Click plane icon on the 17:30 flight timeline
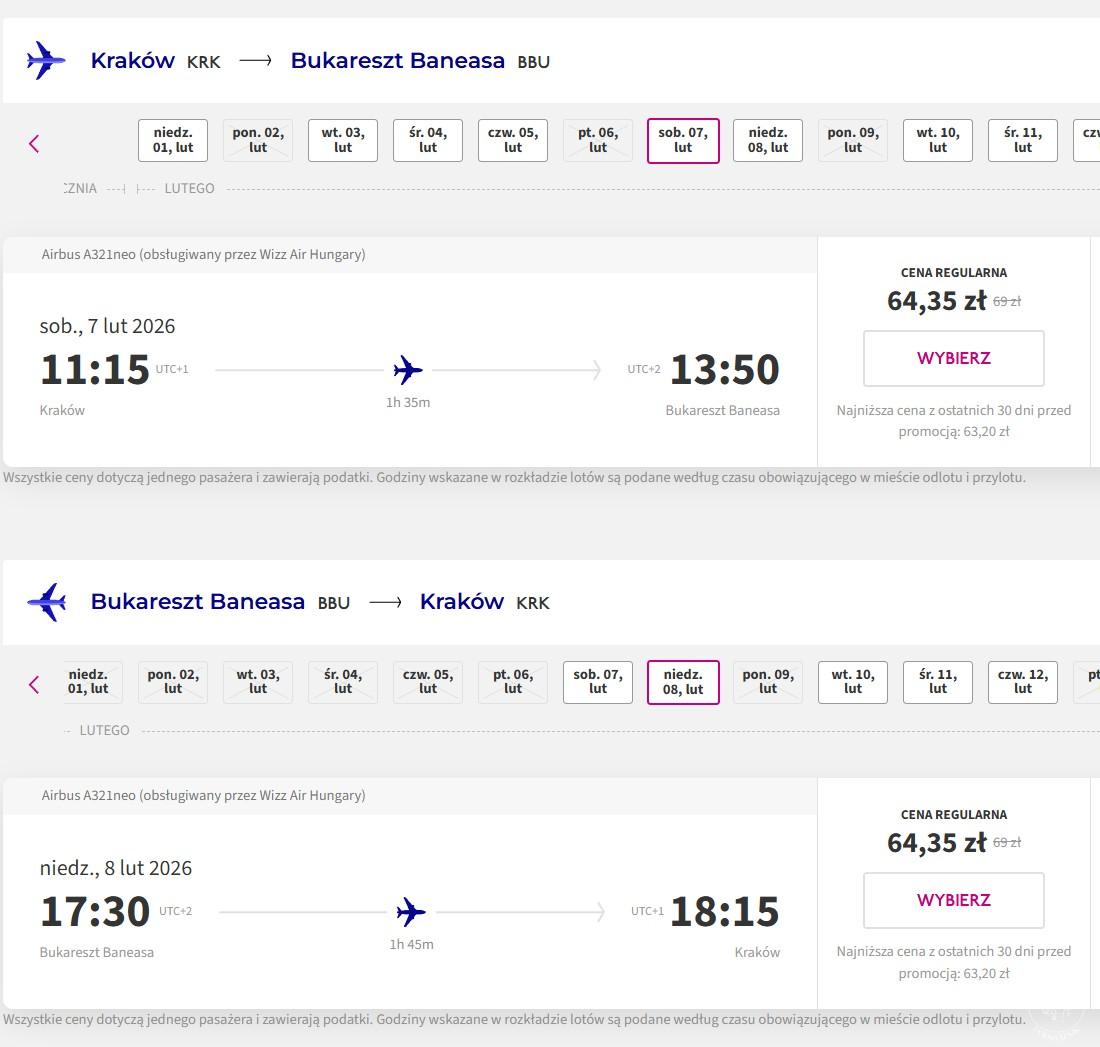This screenshot has width=1100, height=1047. coord(411,912)
